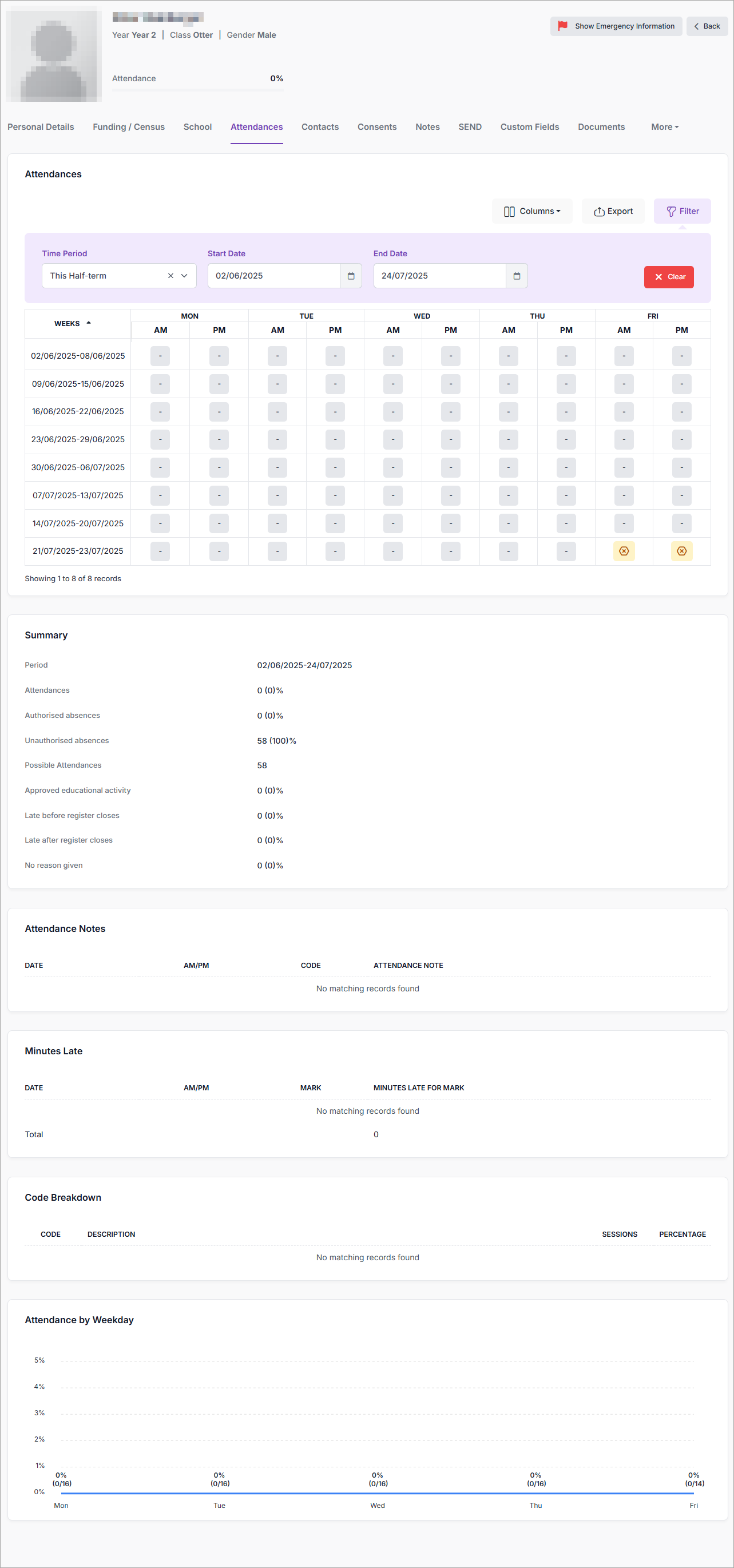Toggle the Filter panel

[x=682, y=211]
